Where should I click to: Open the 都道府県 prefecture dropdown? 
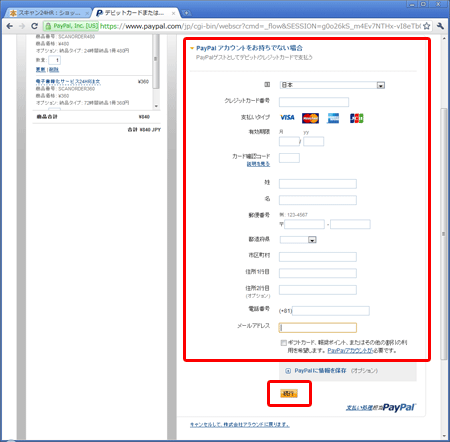(298, 240)
